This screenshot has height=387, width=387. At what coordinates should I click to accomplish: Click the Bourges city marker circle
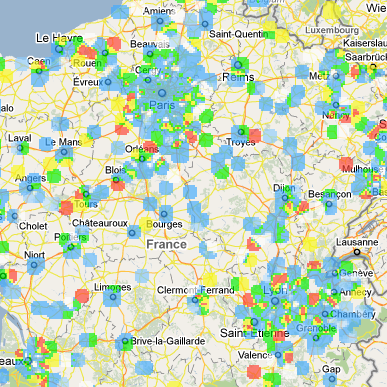164,214
